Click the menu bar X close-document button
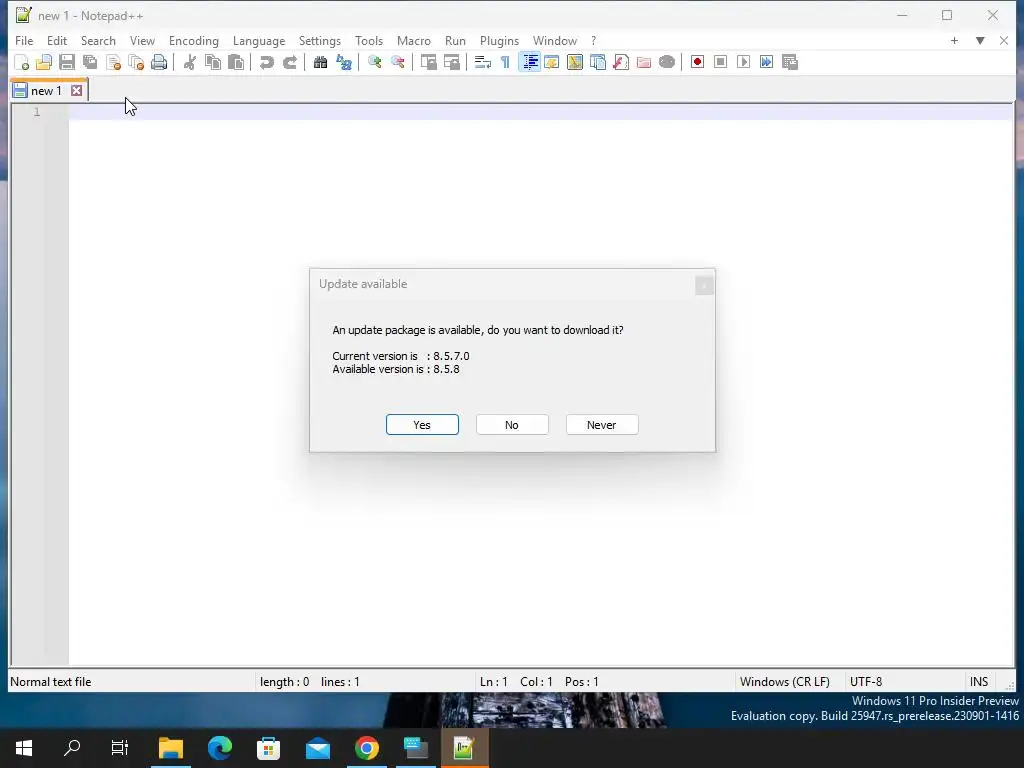This screenshot has height=768, width=1024. click(1004, 40)
